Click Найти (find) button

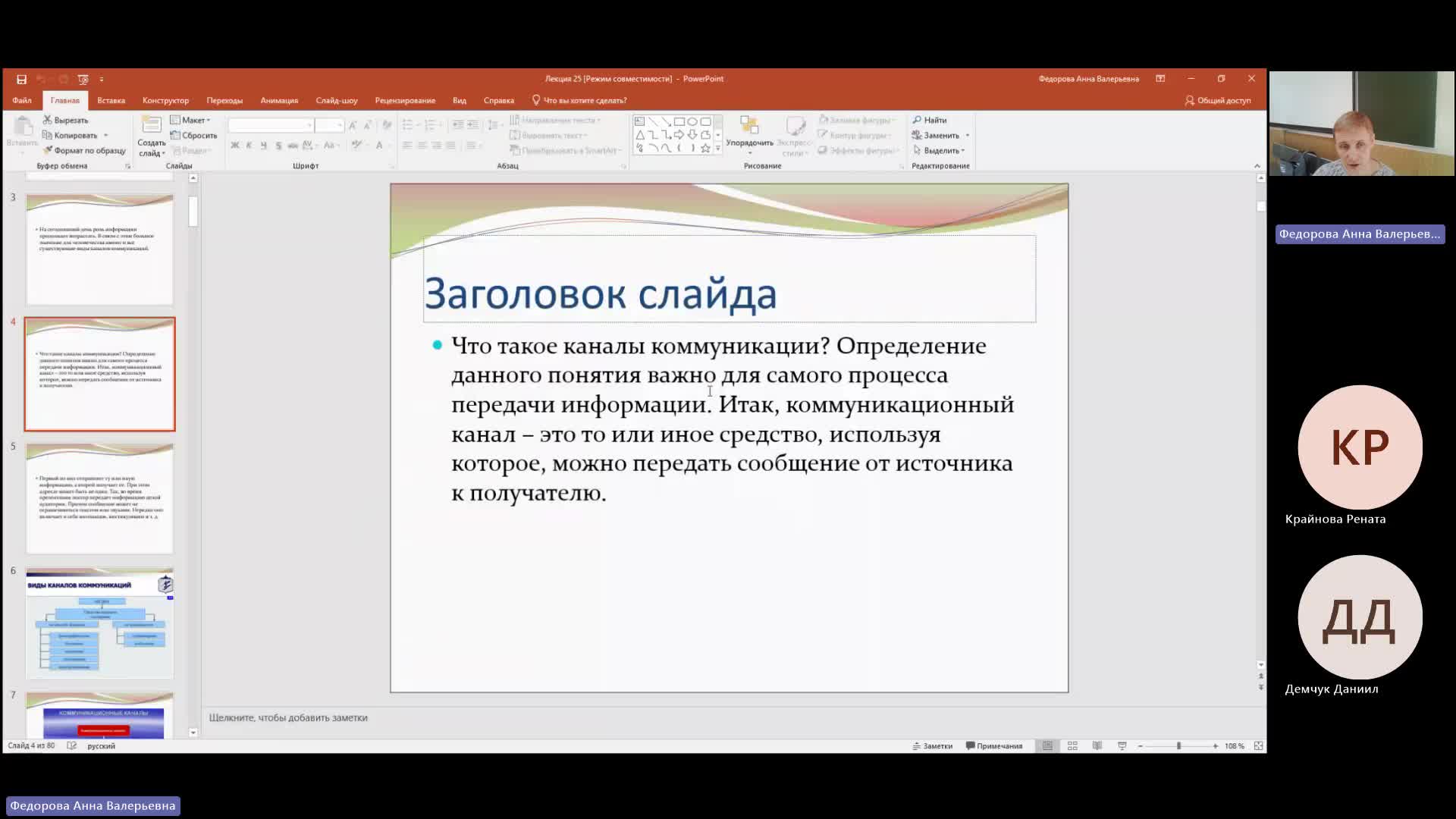[930, 120]
